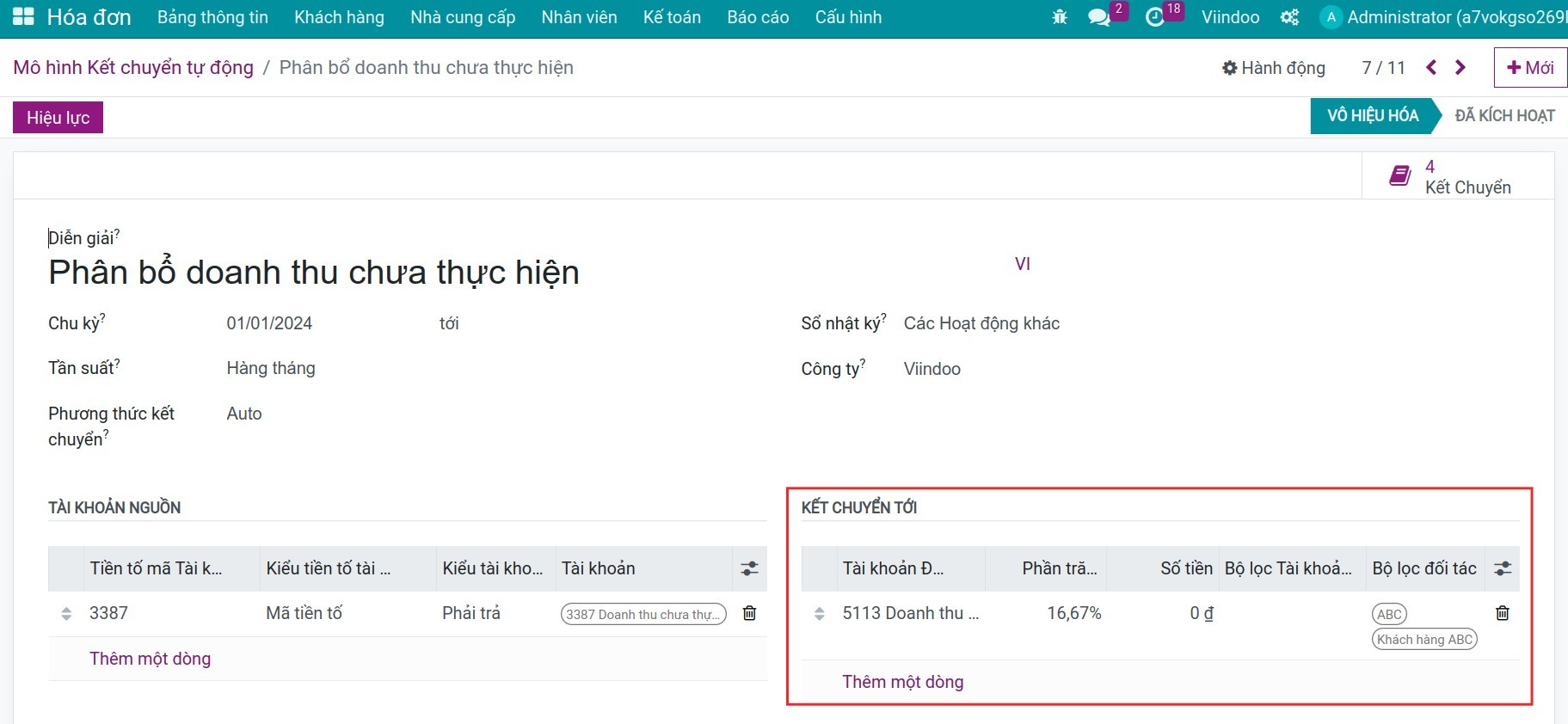This screenshot has width=1568, height=724.
Task: Open the Bảng thông tin menu
Action: click(212, 17)
